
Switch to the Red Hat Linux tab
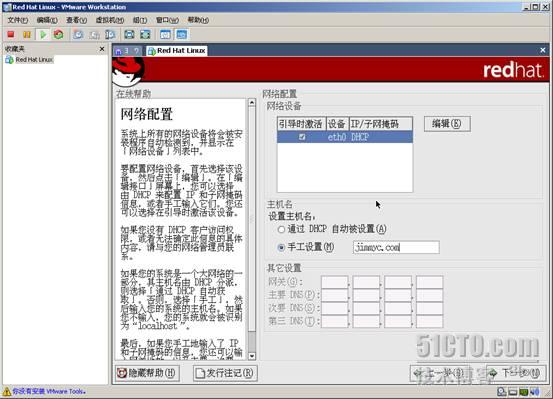[177, 51]
